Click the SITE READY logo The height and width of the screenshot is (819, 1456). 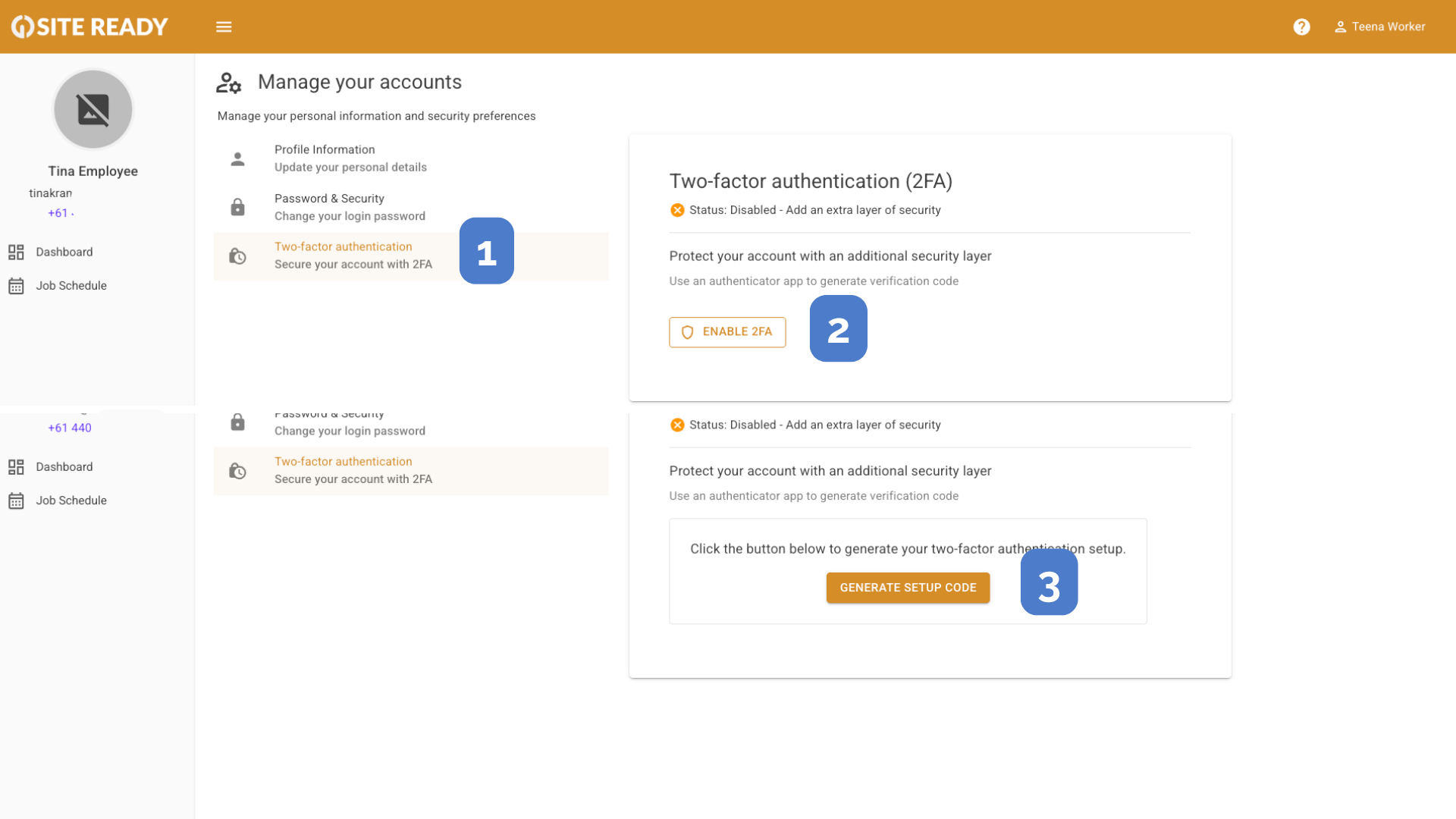coord(89,27)
